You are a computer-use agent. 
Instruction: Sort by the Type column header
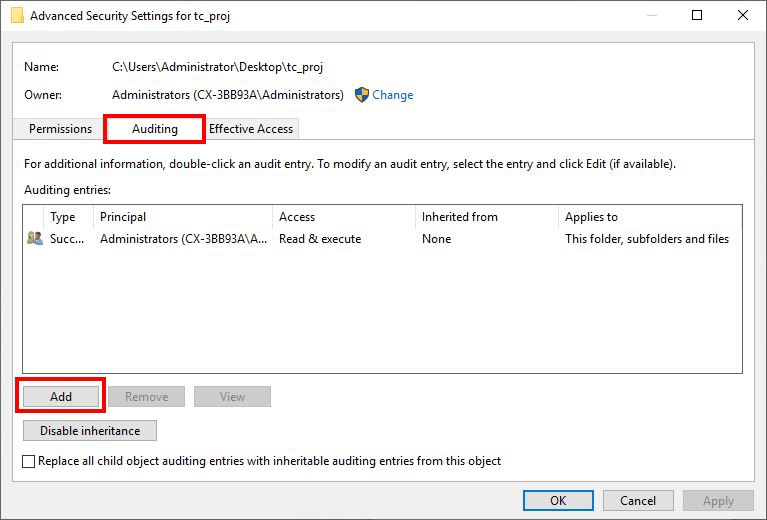pyautogui.click(x=68, y=217)
